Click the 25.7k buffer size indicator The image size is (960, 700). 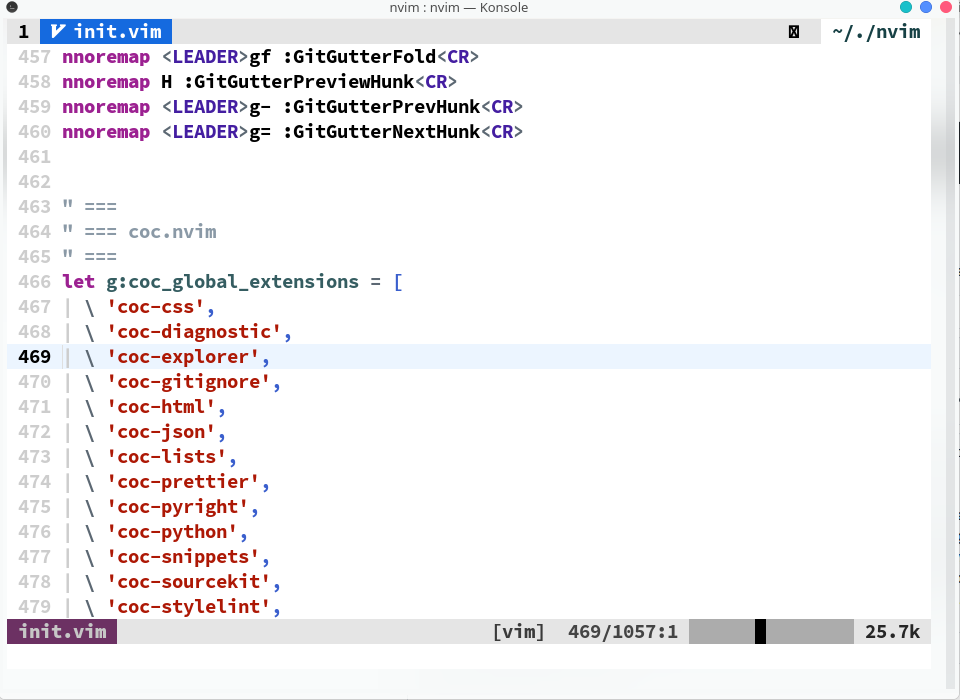coord(893,631)
